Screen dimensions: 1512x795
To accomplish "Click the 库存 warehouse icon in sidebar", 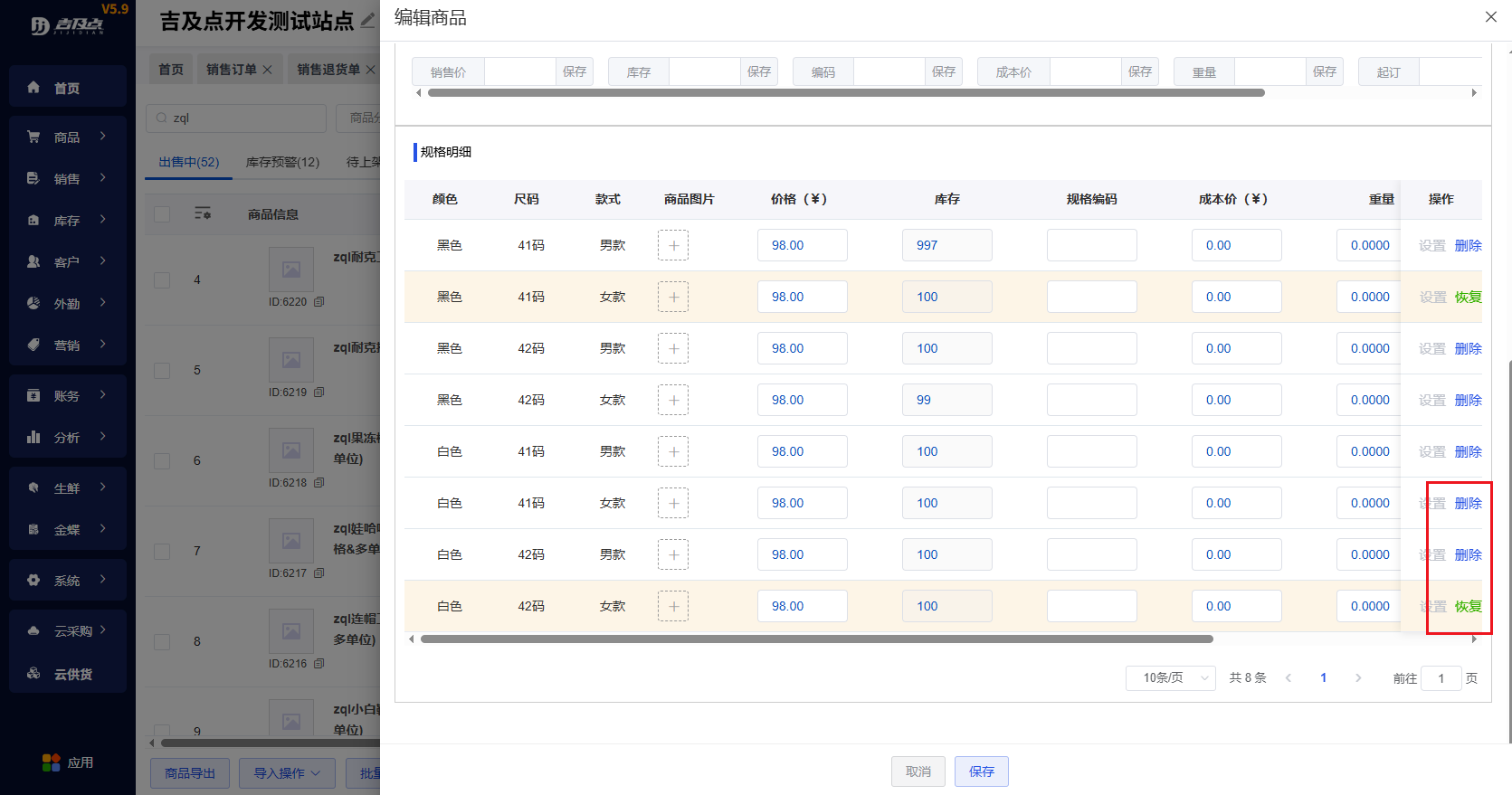I will 33,220.
